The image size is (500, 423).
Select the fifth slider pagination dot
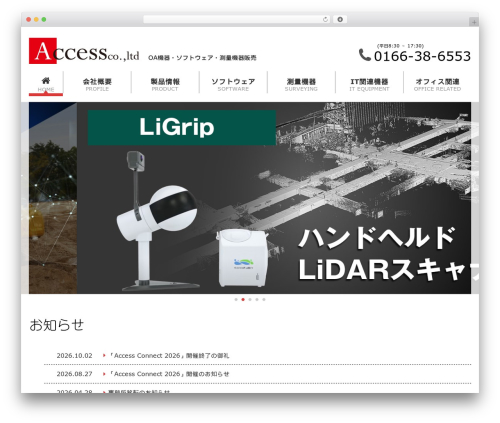pyautogui.click(x=264, y=300)
